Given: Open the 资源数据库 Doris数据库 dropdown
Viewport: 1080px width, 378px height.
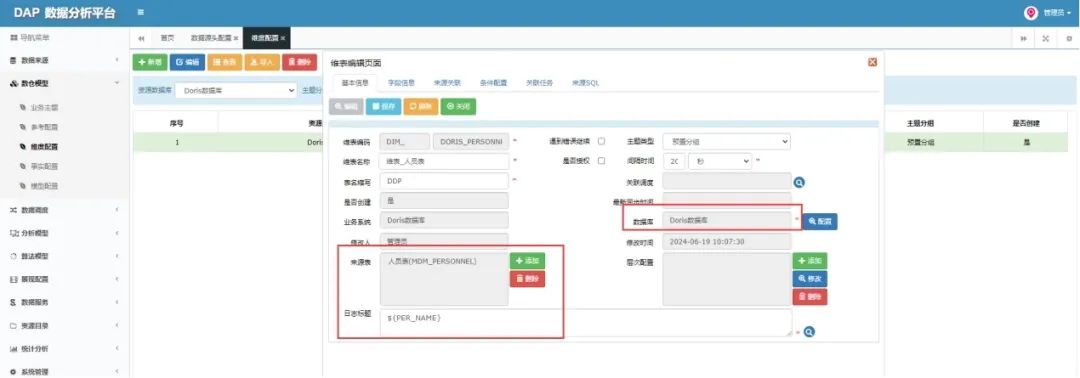Looking at the screenshot, I should point(236,90).
